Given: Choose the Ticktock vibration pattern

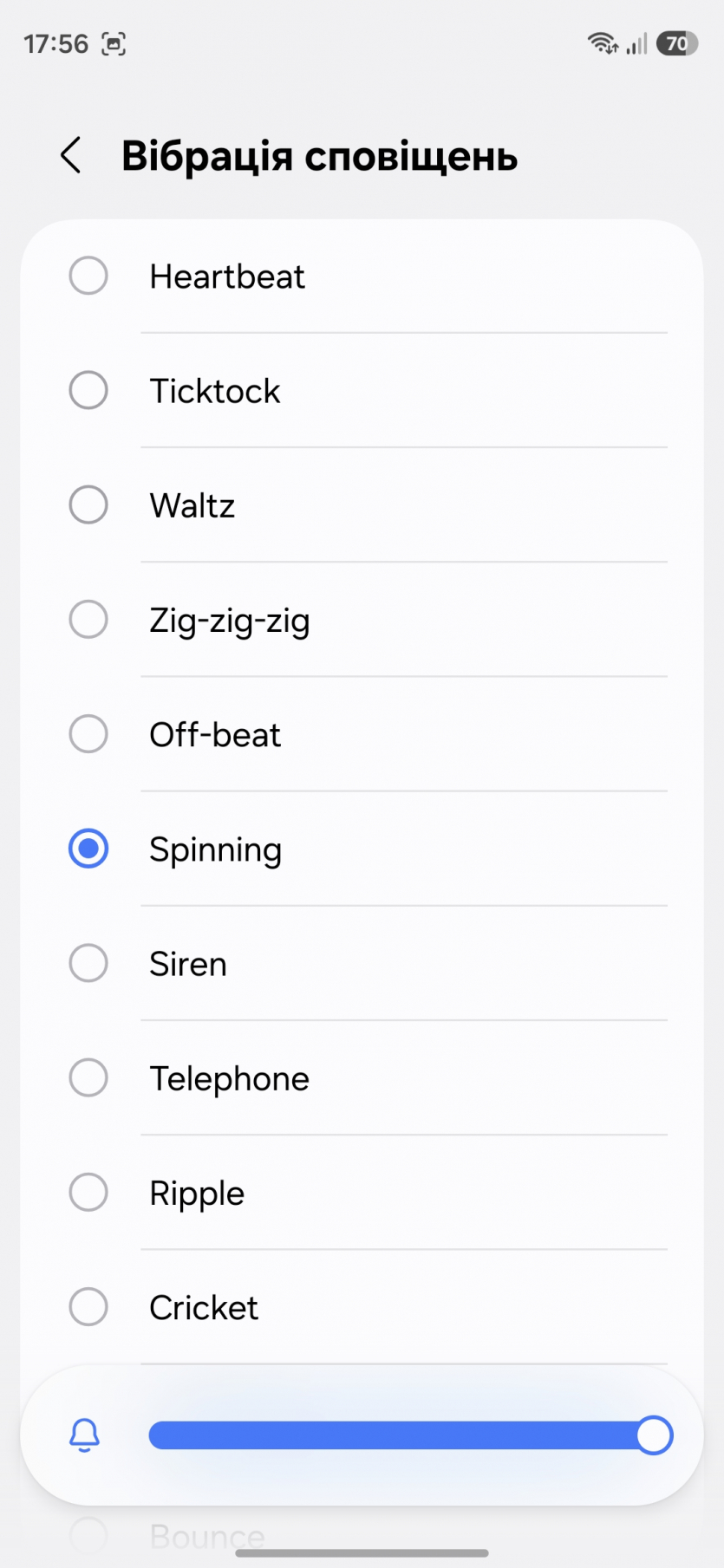Looking at the screenshot, I should click(x=88, y=391).
